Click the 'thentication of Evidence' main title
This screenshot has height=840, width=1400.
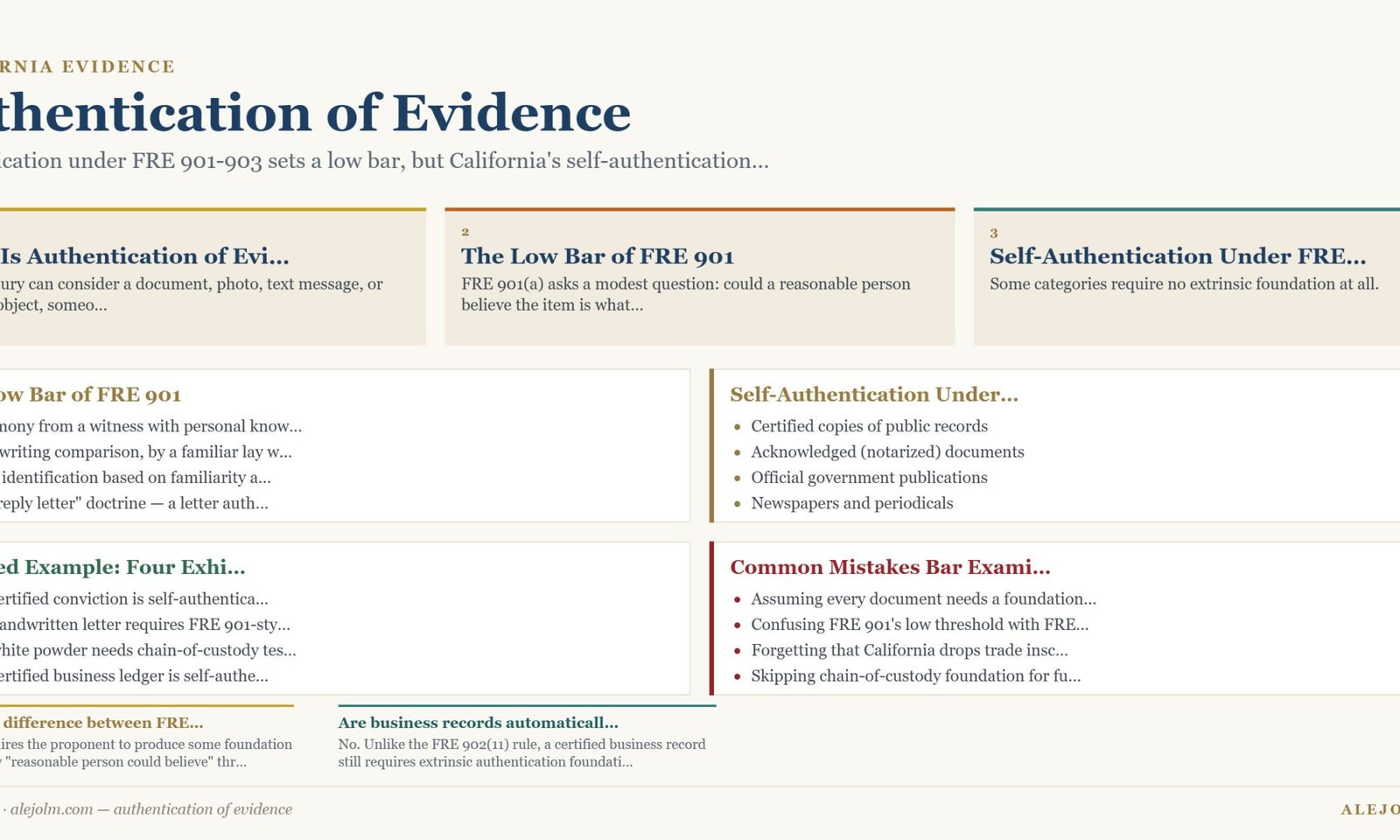click(315, 114)
